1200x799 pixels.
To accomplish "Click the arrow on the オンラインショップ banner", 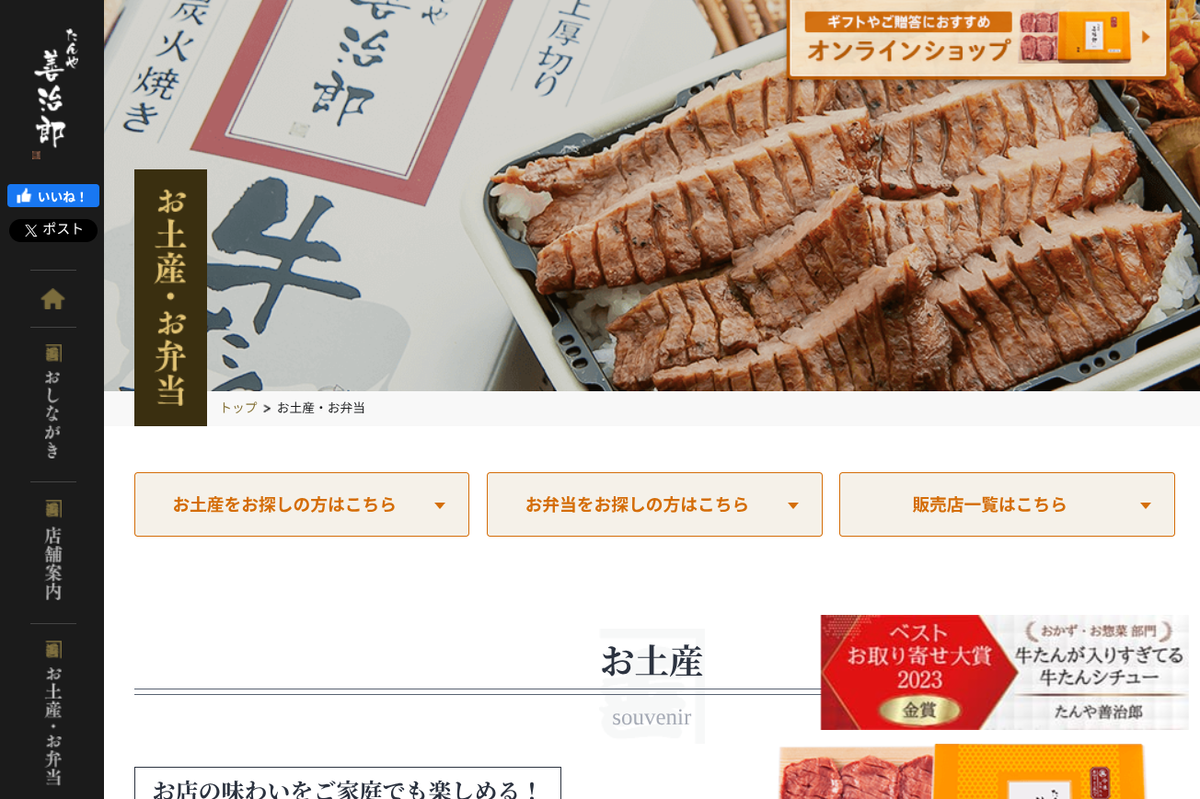I will pyautogui.click(x=1146, y=37).
